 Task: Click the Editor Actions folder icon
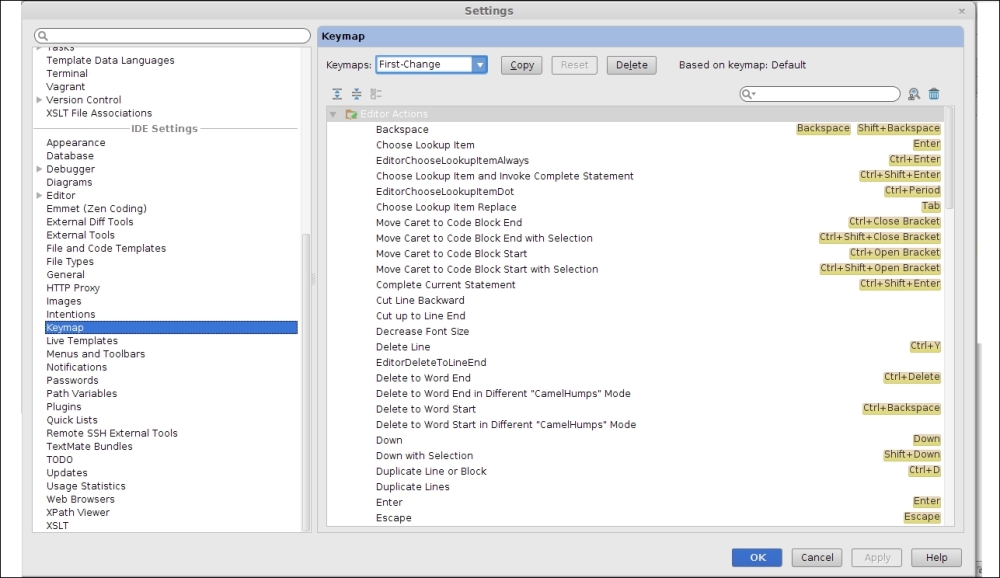pos(351,114)
